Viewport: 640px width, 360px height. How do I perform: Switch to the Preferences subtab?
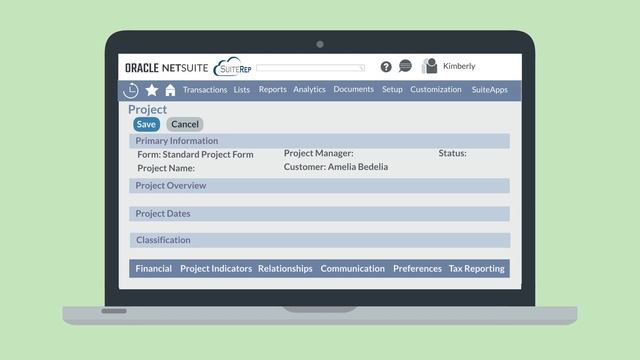417,269
